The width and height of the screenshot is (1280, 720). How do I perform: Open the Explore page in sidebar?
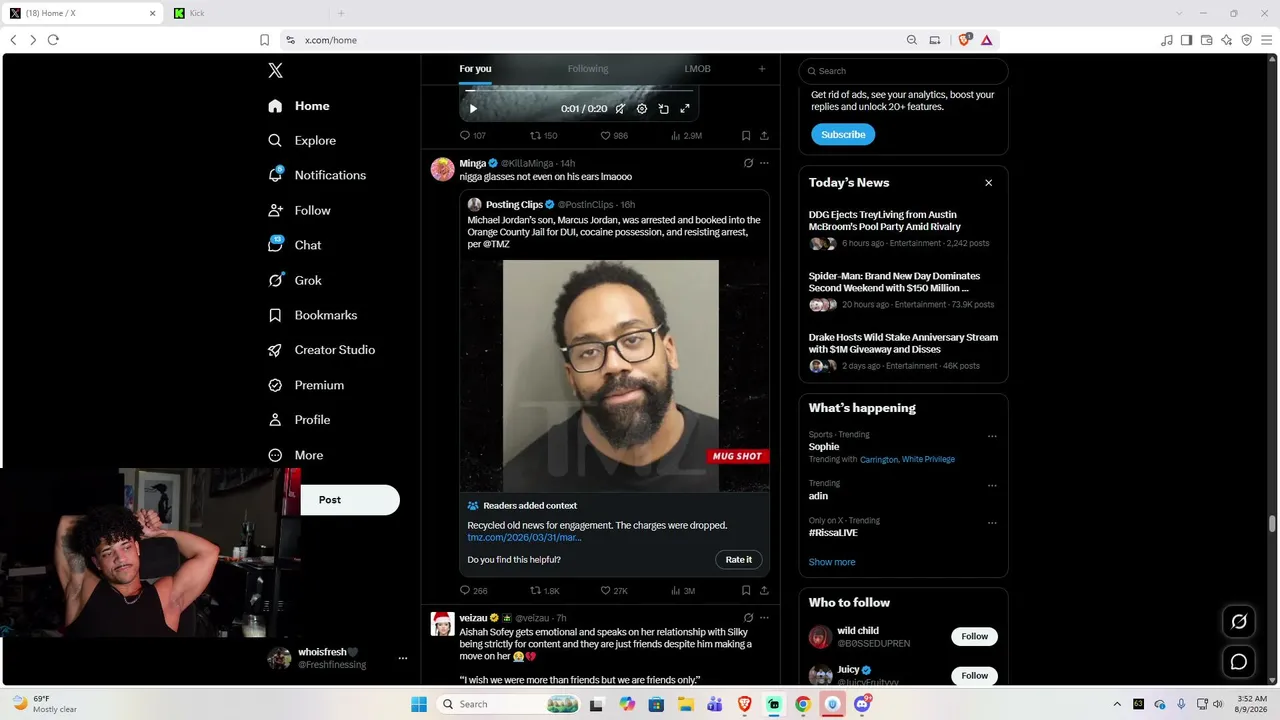[302, 141]
